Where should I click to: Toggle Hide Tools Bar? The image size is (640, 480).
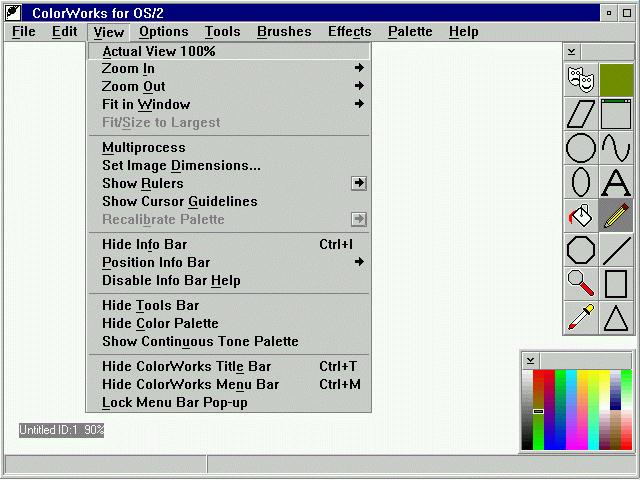point(229,305)
